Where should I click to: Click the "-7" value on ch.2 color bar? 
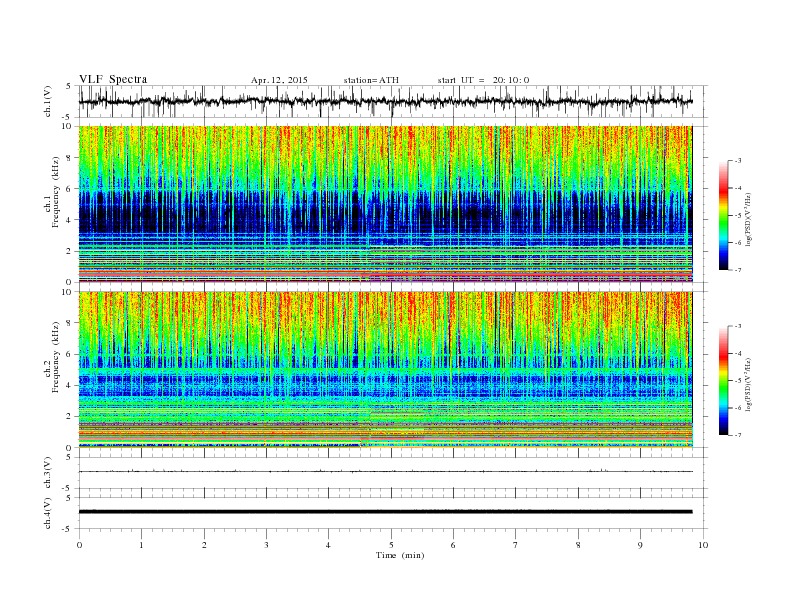(737, 435)
